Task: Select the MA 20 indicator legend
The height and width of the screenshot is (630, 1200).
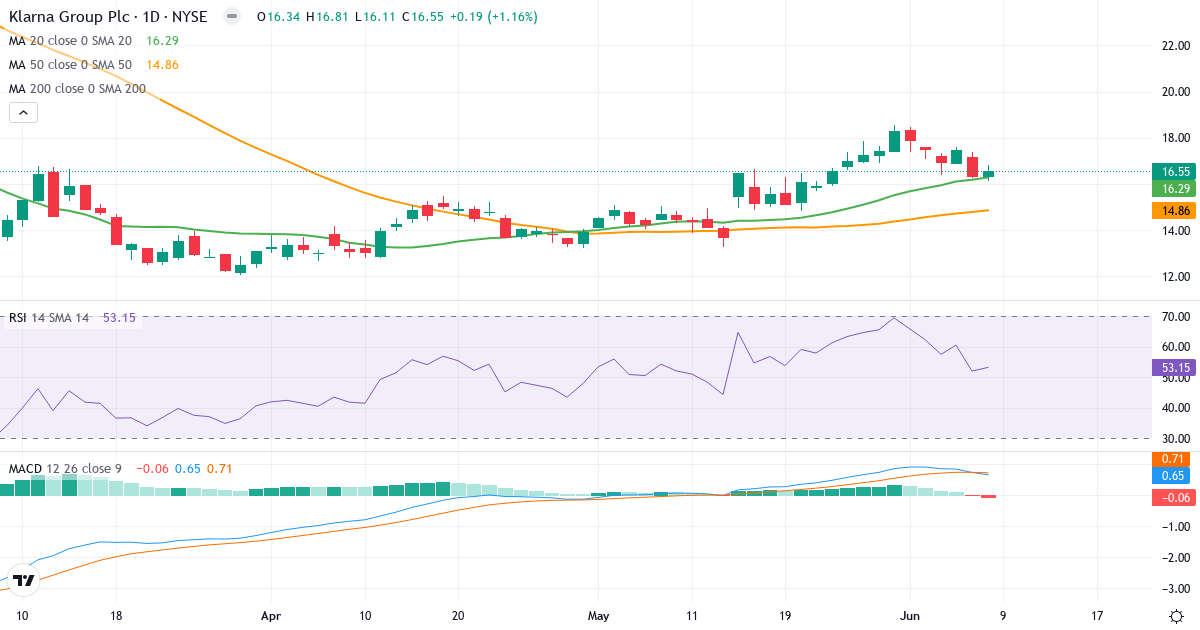Action: (x=70, y=41)
